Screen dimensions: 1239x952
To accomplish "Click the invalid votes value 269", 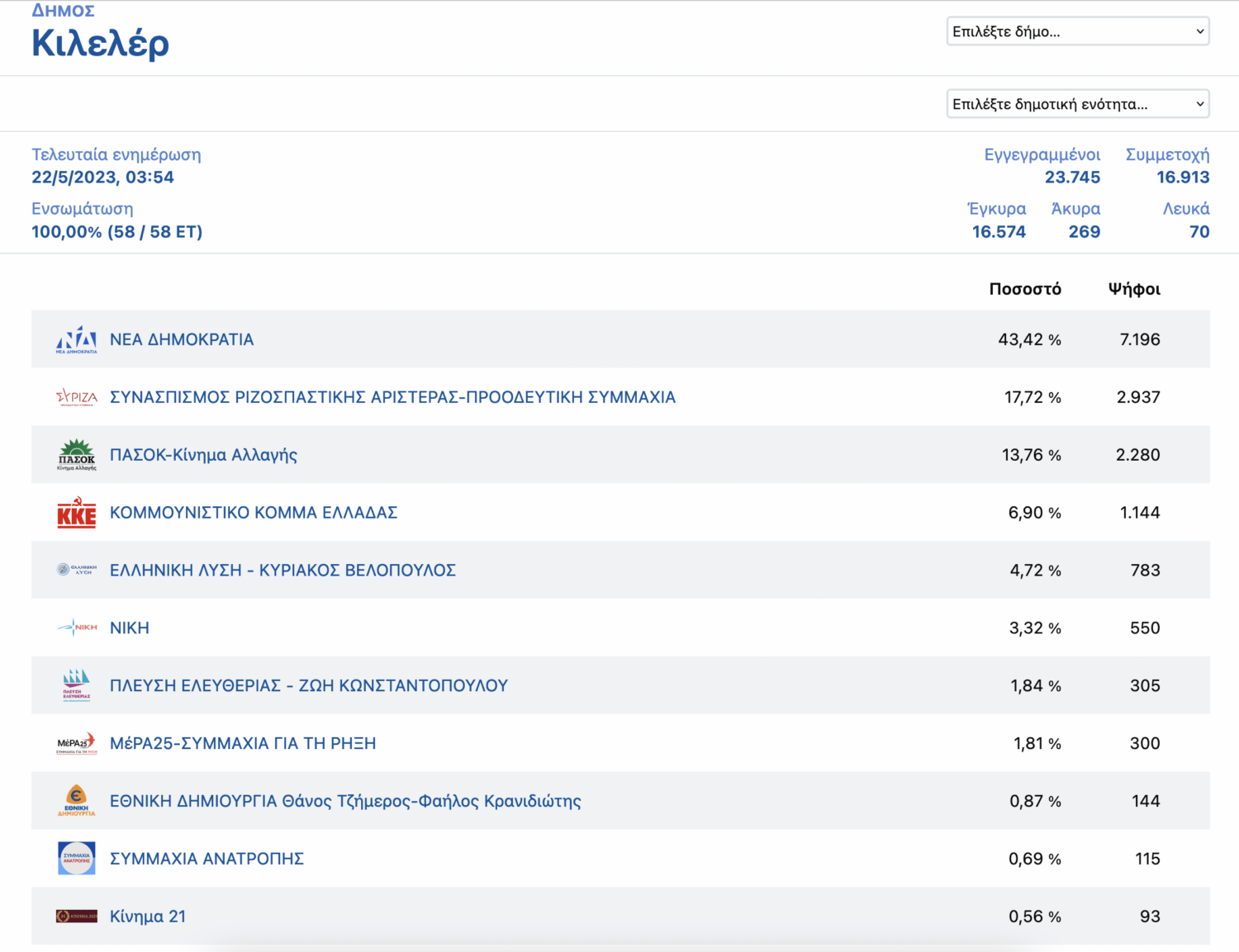I will click(1085, 232).
